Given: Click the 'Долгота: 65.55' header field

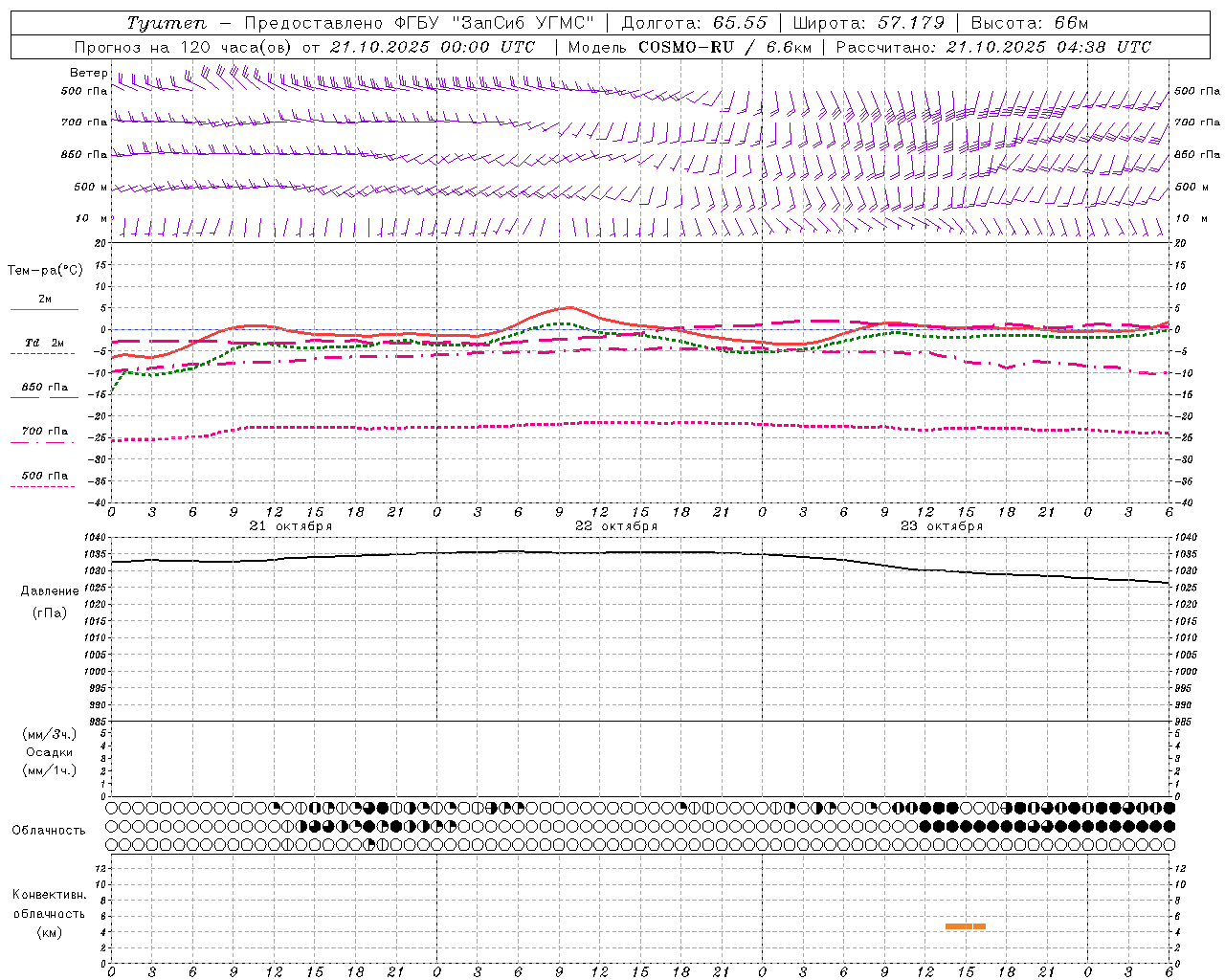Looking at the screenshot, I should (694, 23).
